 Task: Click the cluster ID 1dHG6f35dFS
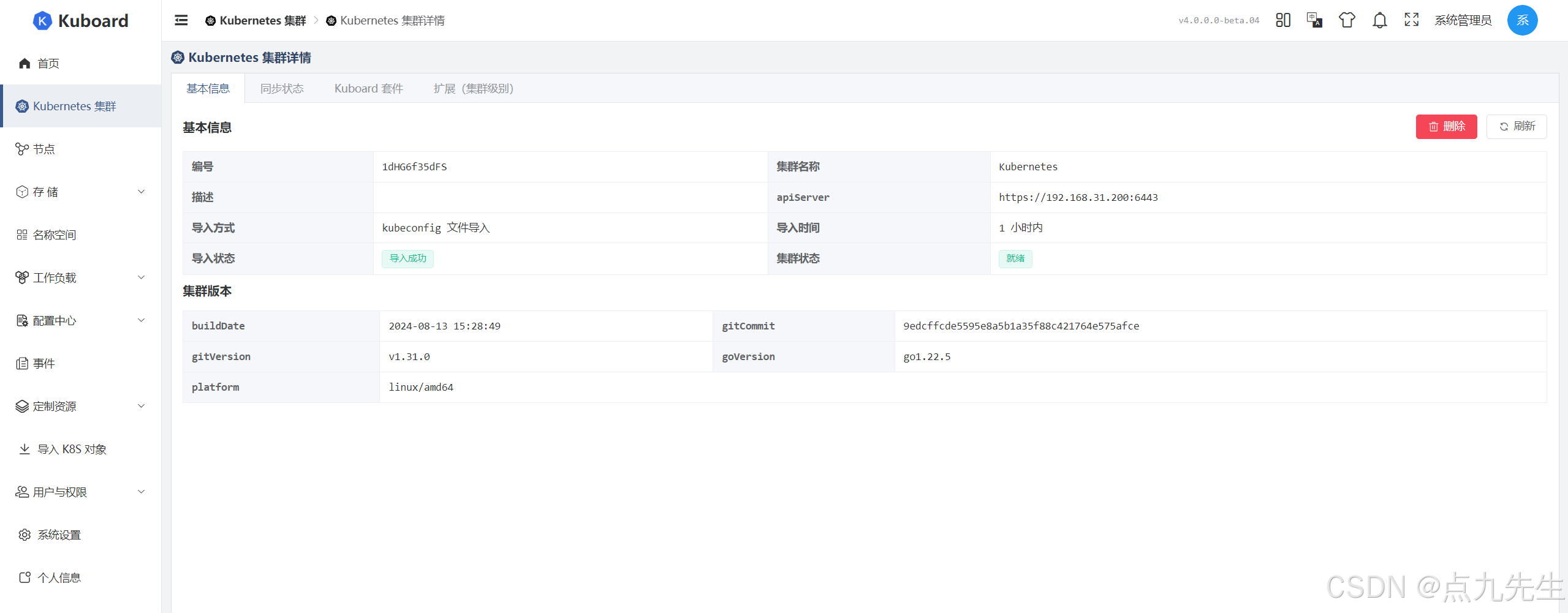coord(415,167)
